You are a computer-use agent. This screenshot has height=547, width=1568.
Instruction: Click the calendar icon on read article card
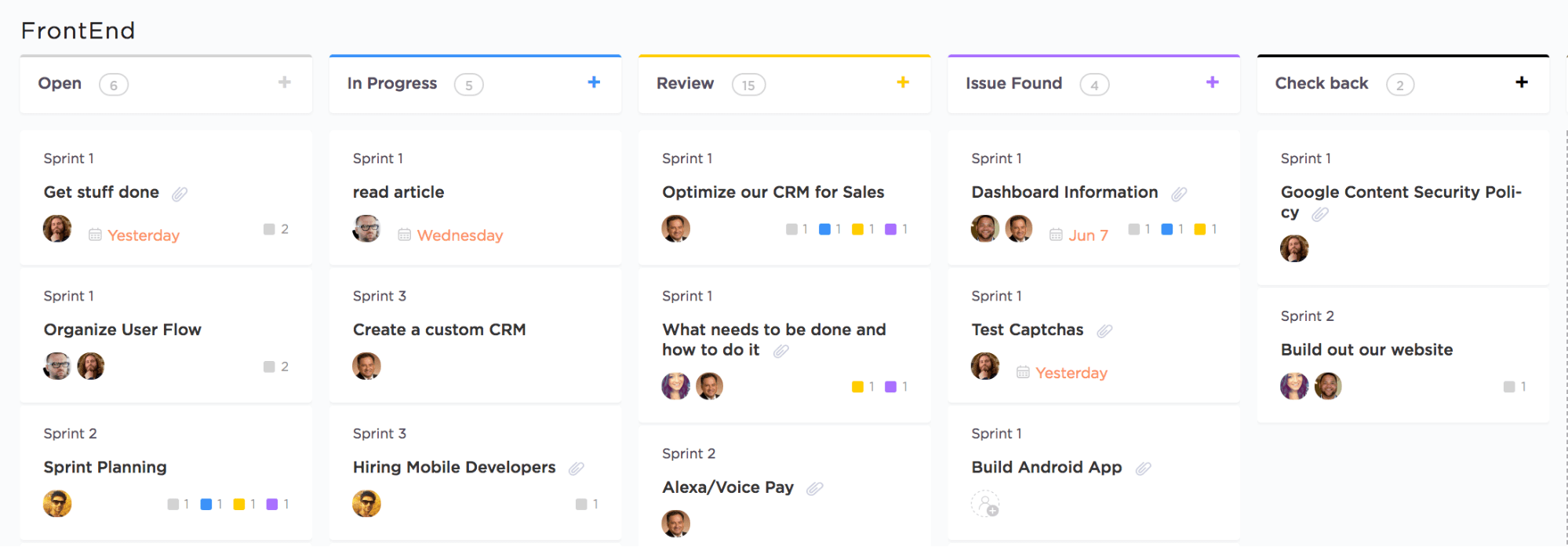pos(404,235)
